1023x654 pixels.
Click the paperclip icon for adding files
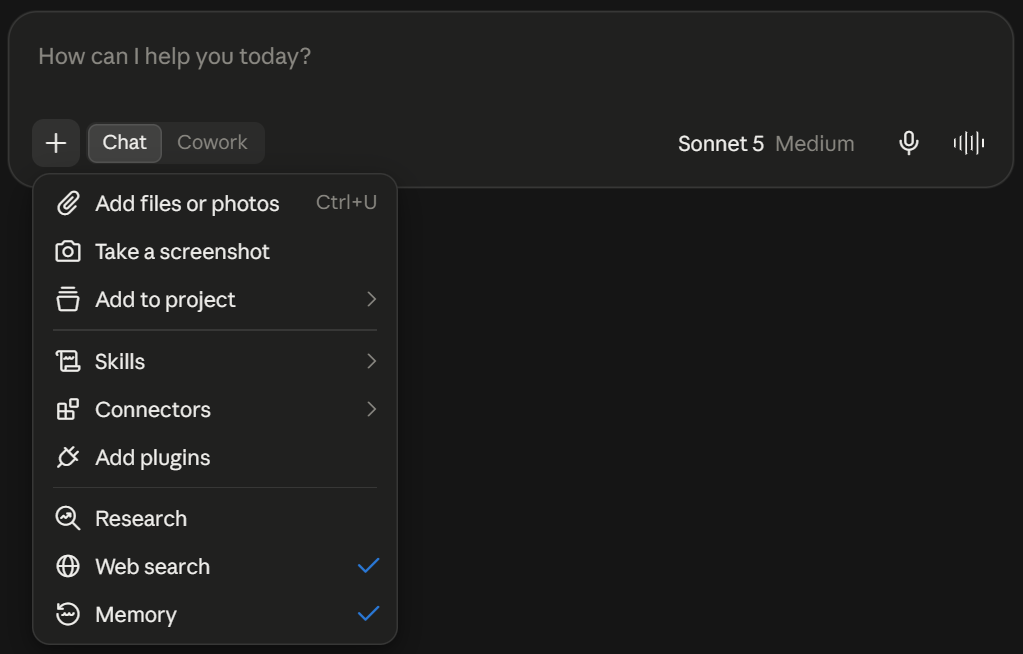point(68,204)
